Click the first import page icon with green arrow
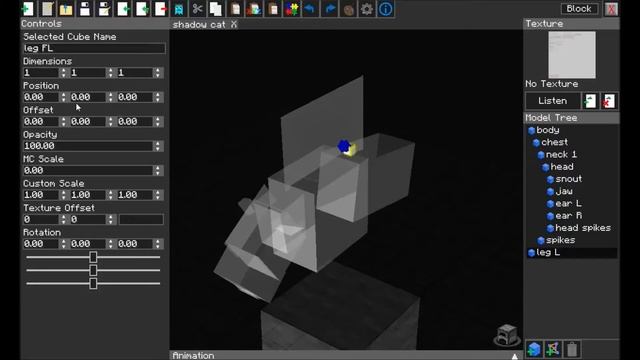Viewport: 640px width, 360px height. pos(123,9)
